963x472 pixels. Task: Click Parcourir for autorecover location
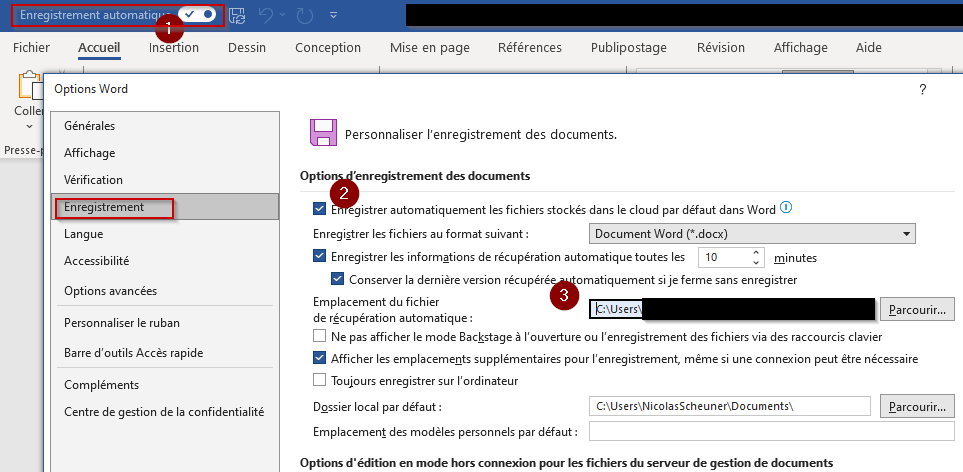click(x=918, y=309)
